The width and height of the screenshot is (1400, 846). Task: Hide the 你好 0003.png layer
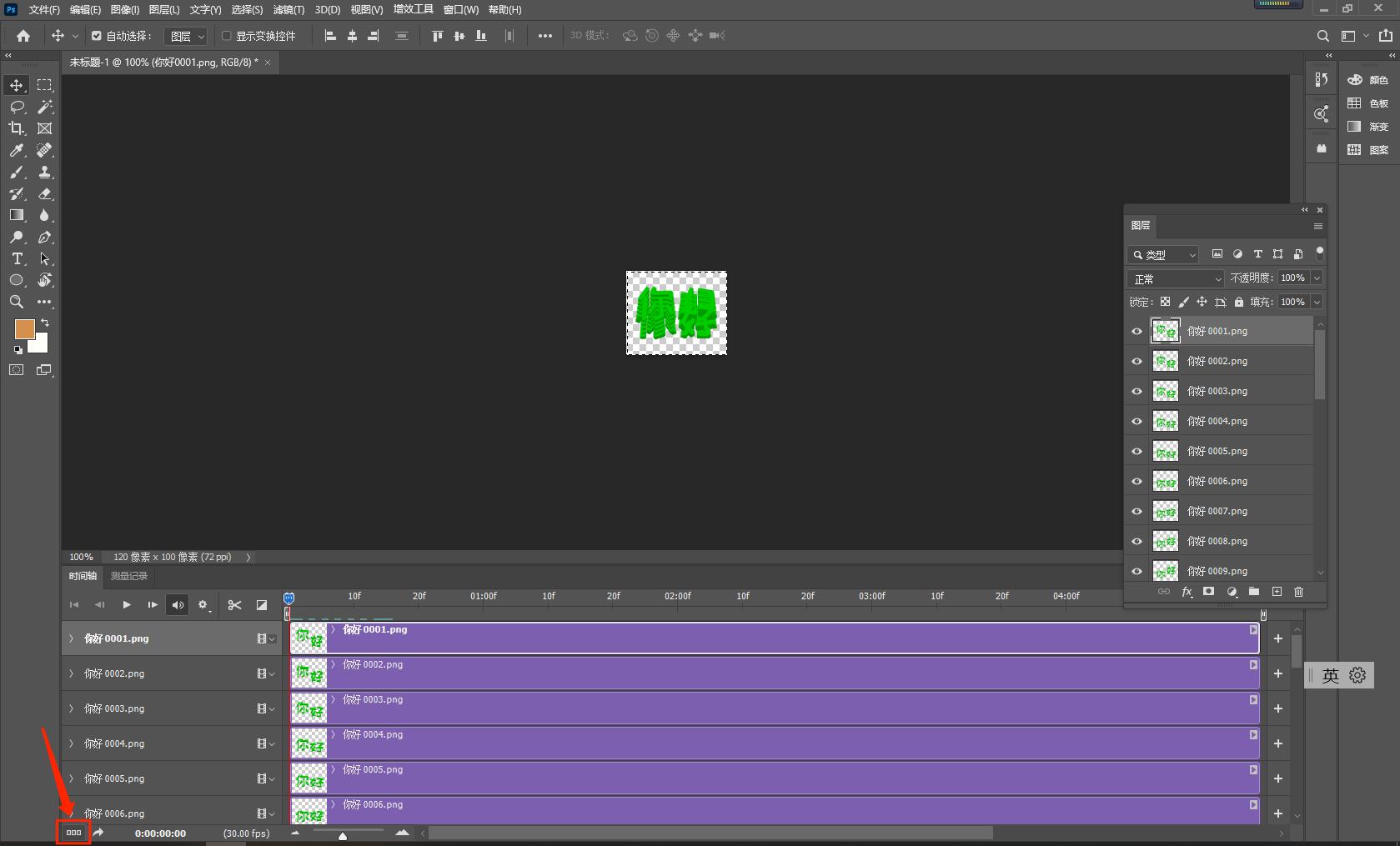[1137, 391]
